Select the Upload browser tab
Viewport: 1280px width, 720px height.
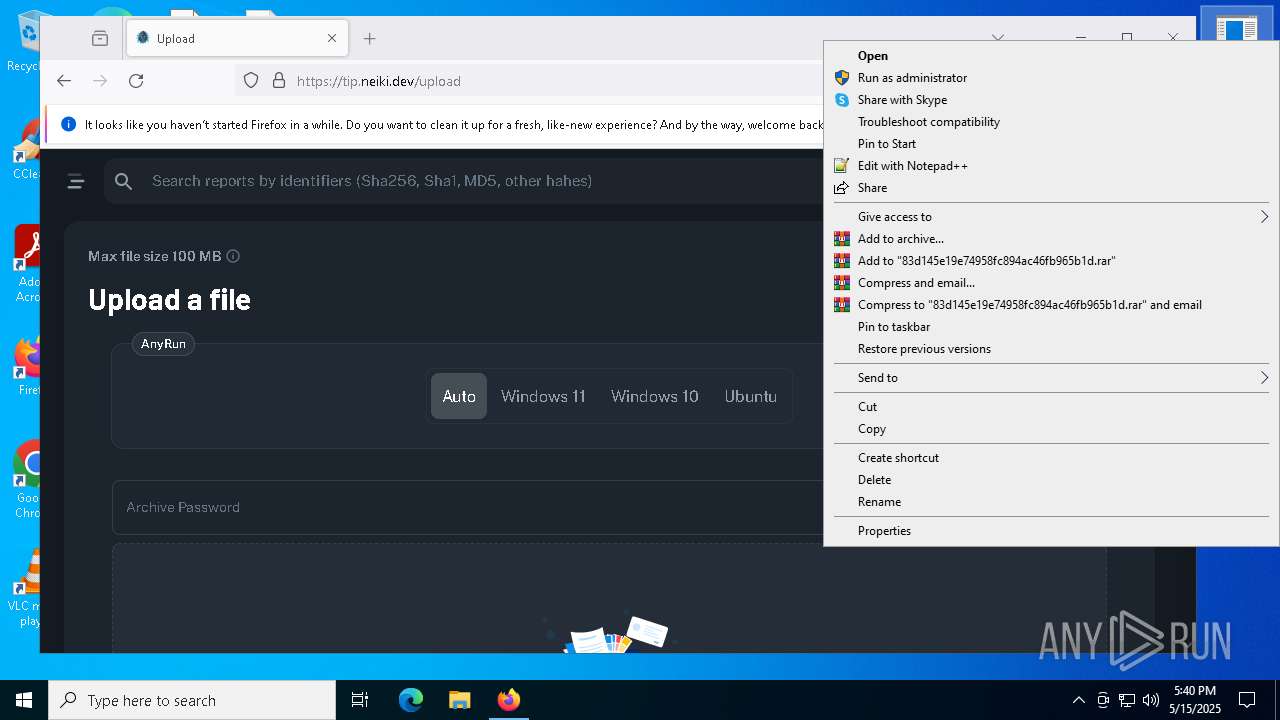point(237,38)
